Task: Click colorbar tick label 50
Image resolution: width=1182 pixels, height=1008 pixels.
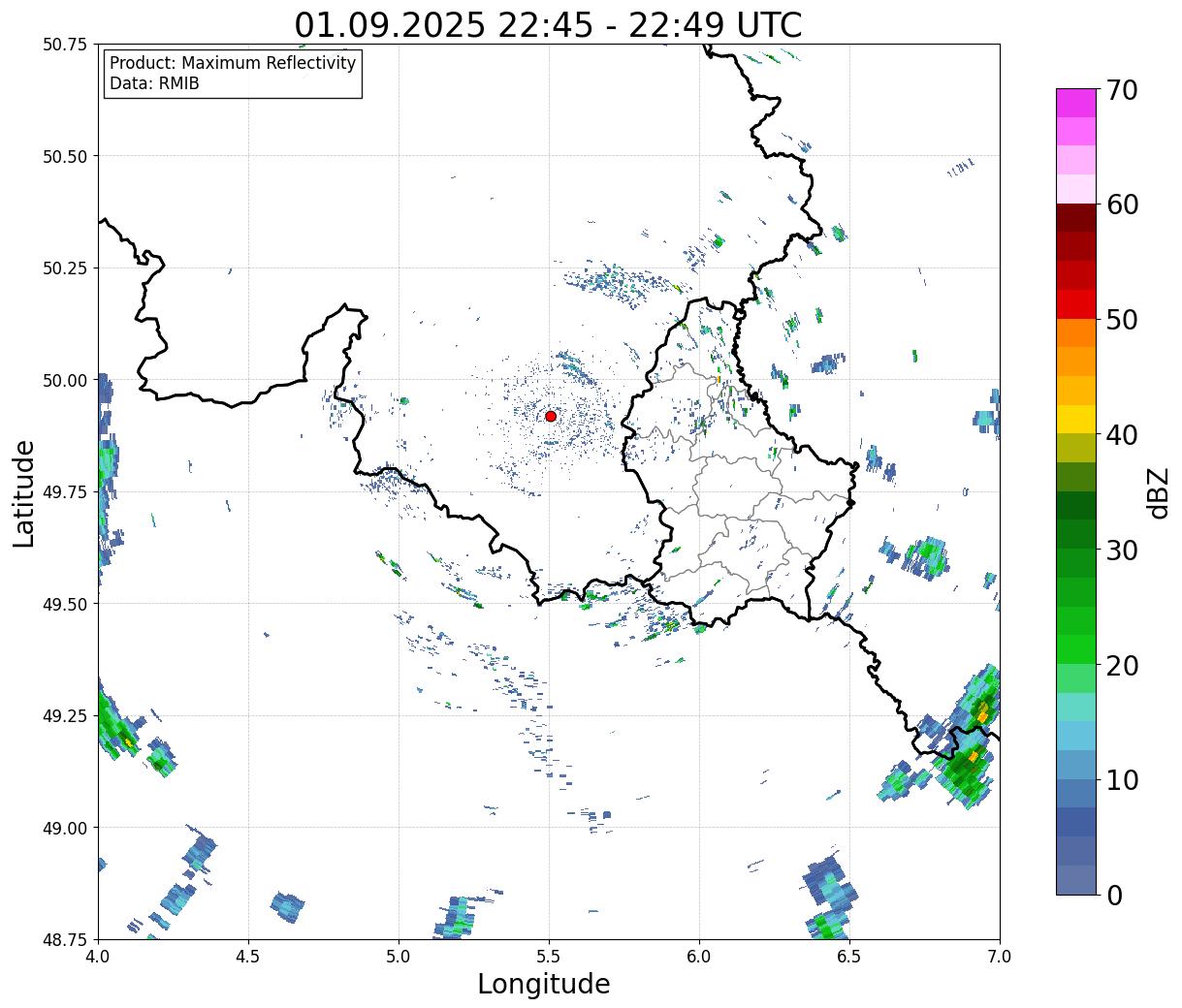Action: 1122,320
